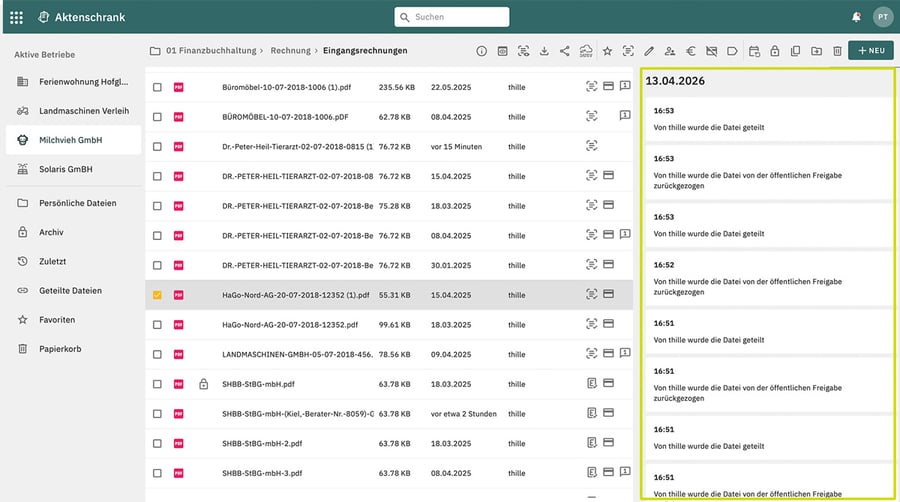Select the checkbox for HaGo-Nord-AG-20-07-2018-12352.pdf
Screen dimensions: 900x502
click(157, 325)
